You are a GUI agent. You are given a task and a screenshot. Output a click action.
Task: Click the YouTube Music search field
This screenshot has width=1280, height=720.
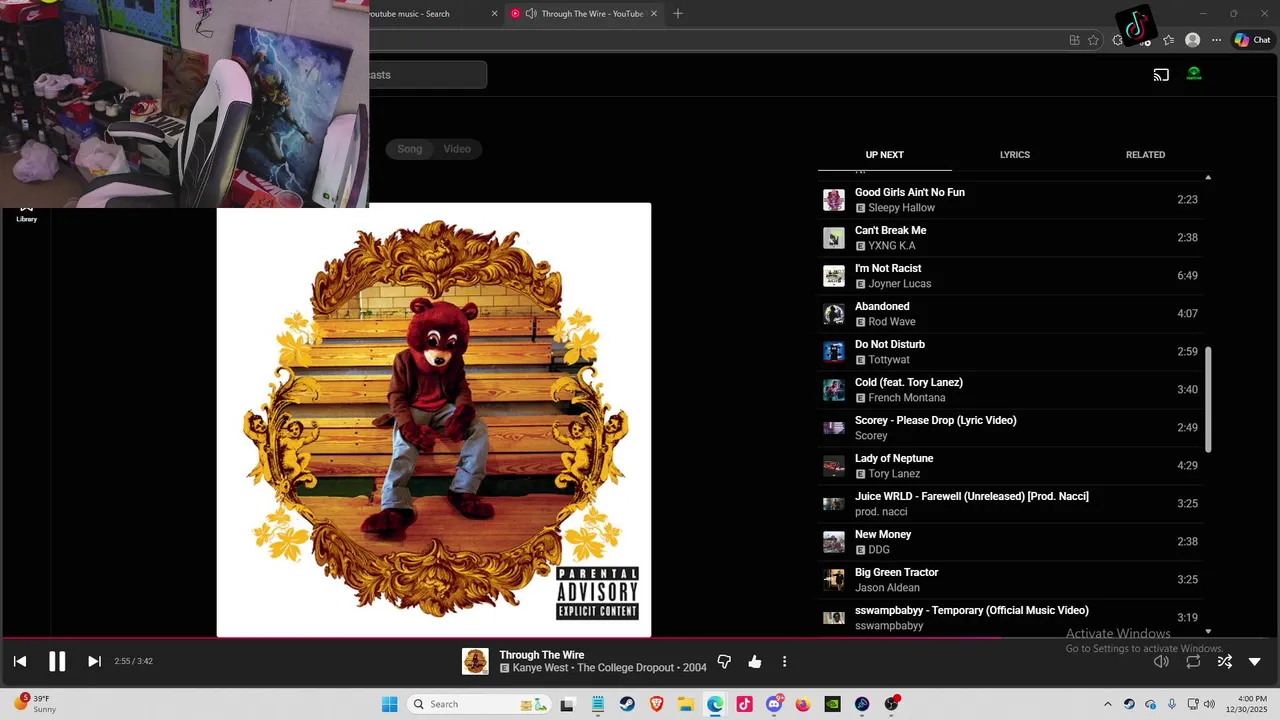pyautogui.click(x=428, y=75)
